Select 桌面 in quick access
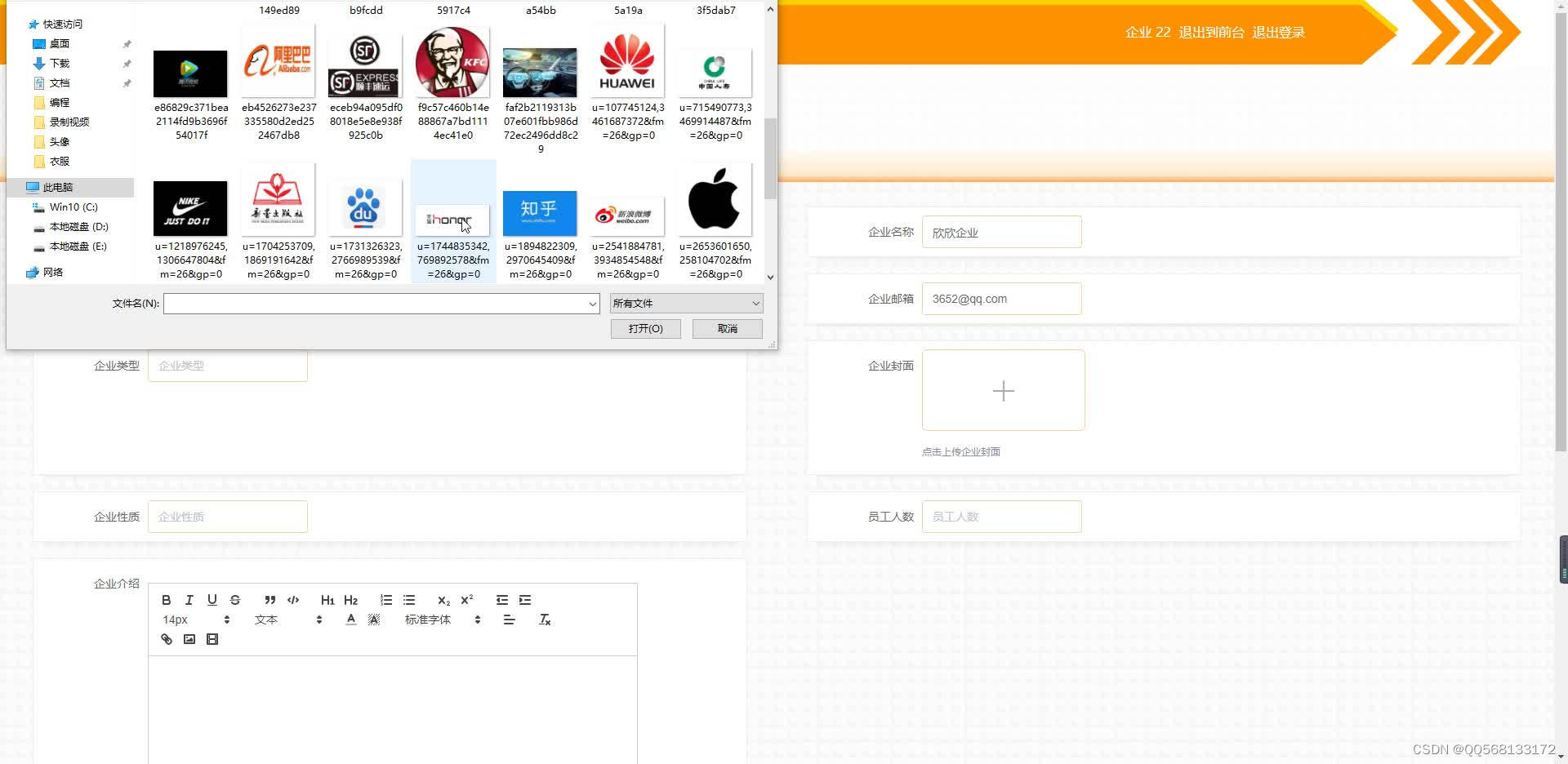Viewport: 1568px width, 764px height. point(59,43)
